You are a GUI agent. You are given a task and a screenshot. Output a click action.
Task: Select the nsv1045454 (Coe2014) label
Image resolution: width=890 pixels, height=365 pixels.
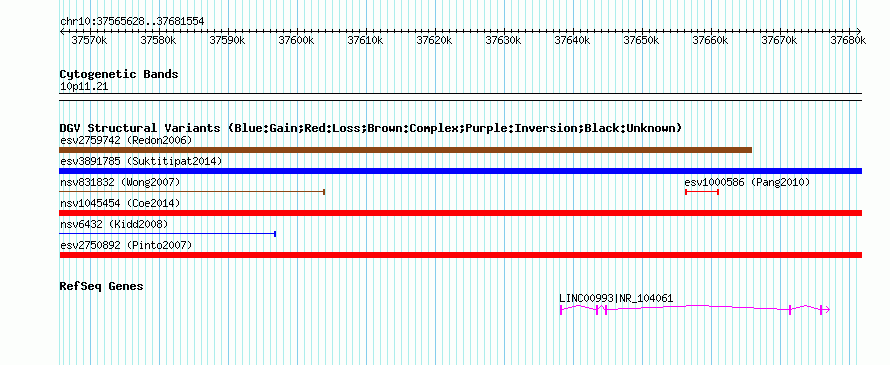120,203
